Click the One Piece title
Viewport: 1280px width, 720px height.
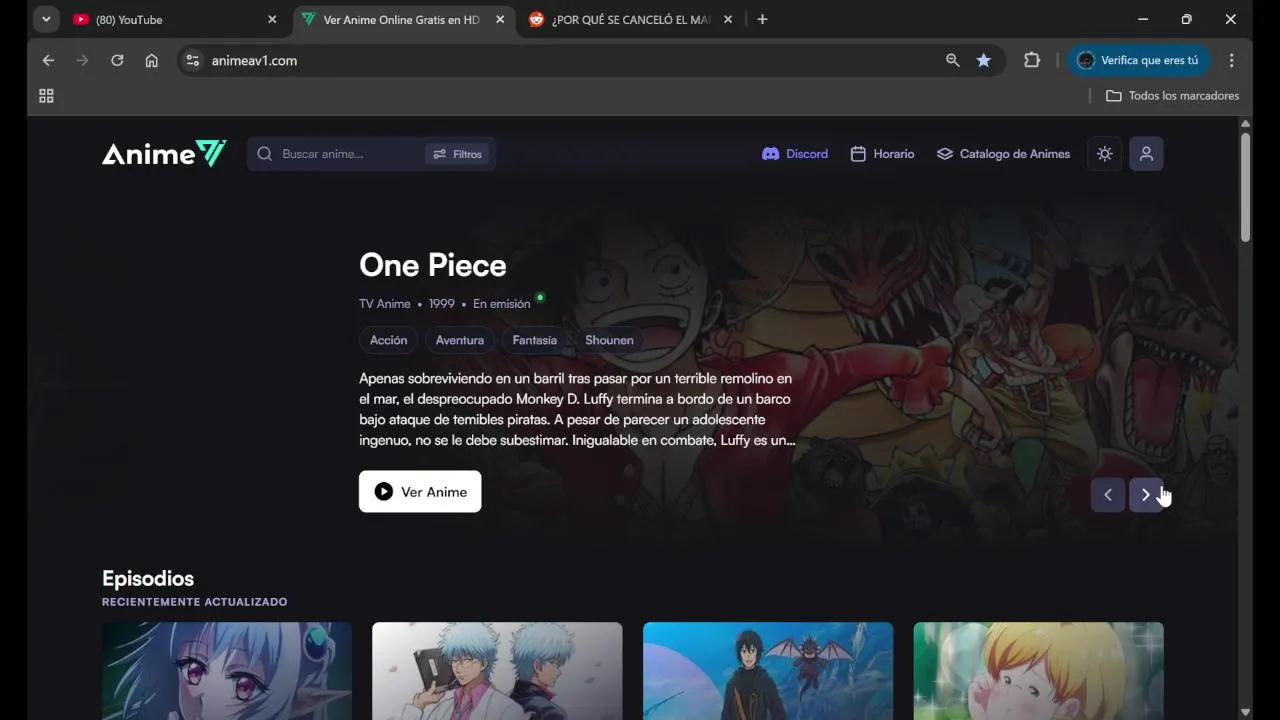[x=433, y=265]
